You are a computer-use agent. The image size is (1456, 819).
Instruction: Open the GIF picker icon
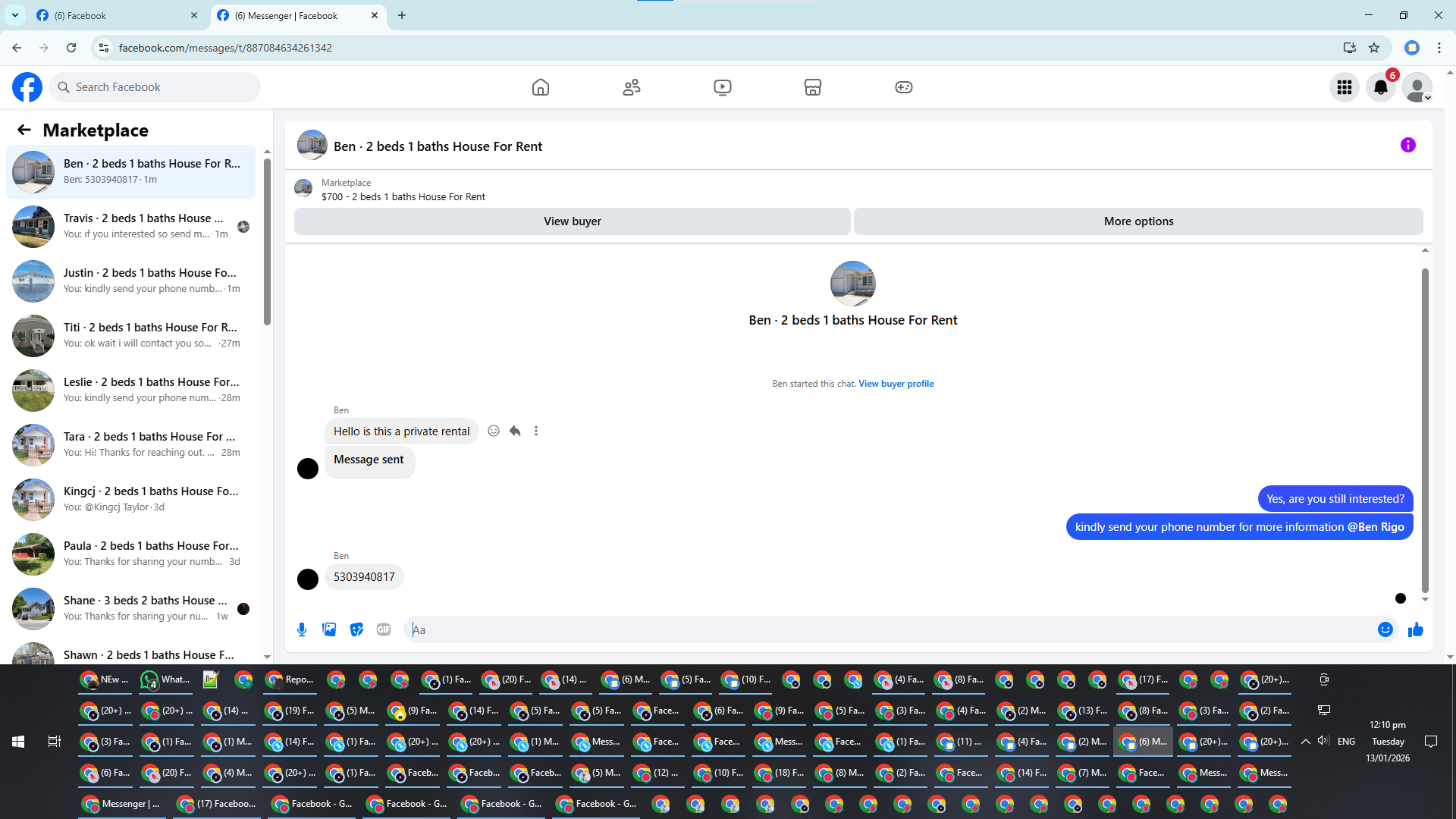click(x=384, y=629)
